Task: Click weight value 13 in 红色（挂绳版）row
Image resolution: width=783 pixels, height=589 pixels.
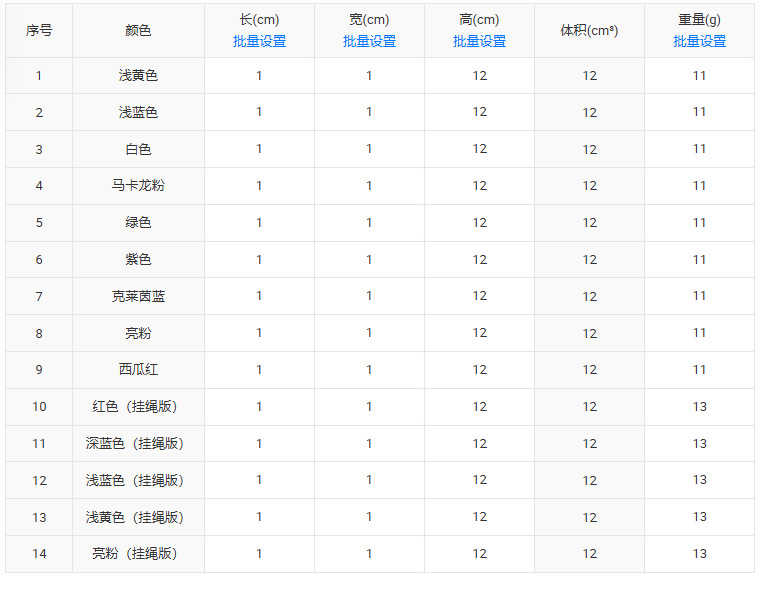Action: pos(699,407)
